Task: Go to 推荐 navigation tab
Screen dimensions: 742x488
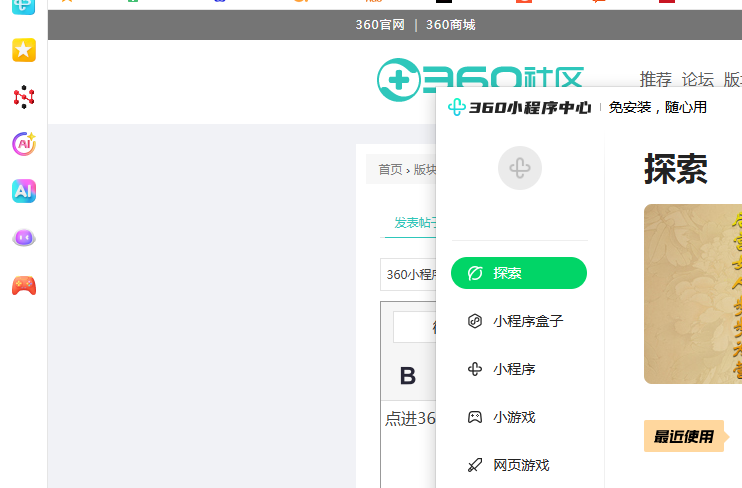Action: coord(655,80)
